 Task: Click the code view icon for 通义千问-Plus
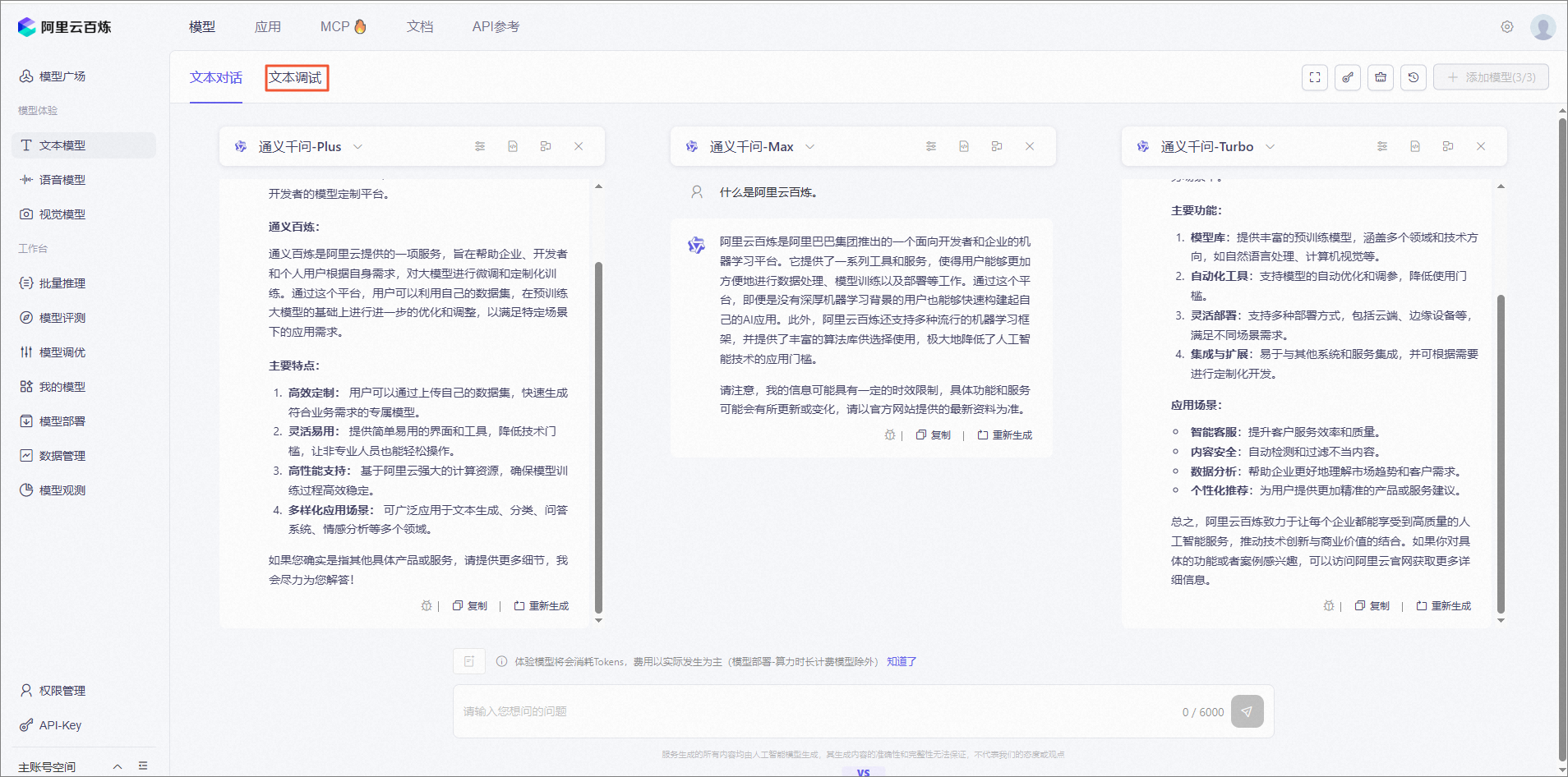[x=513, y=146]
